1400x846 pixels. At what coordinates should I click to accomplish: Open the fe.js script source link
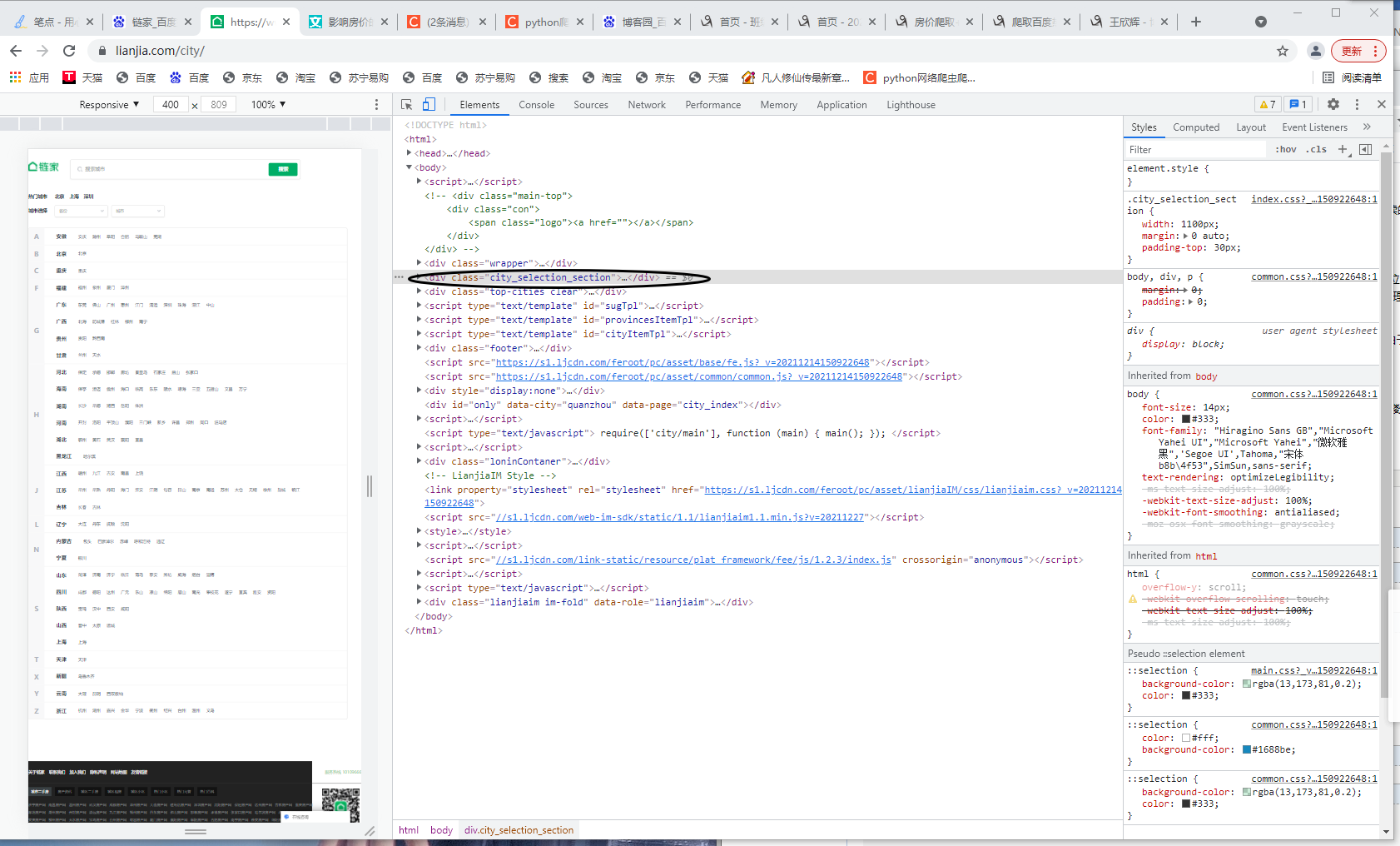(x=683, y=362)
